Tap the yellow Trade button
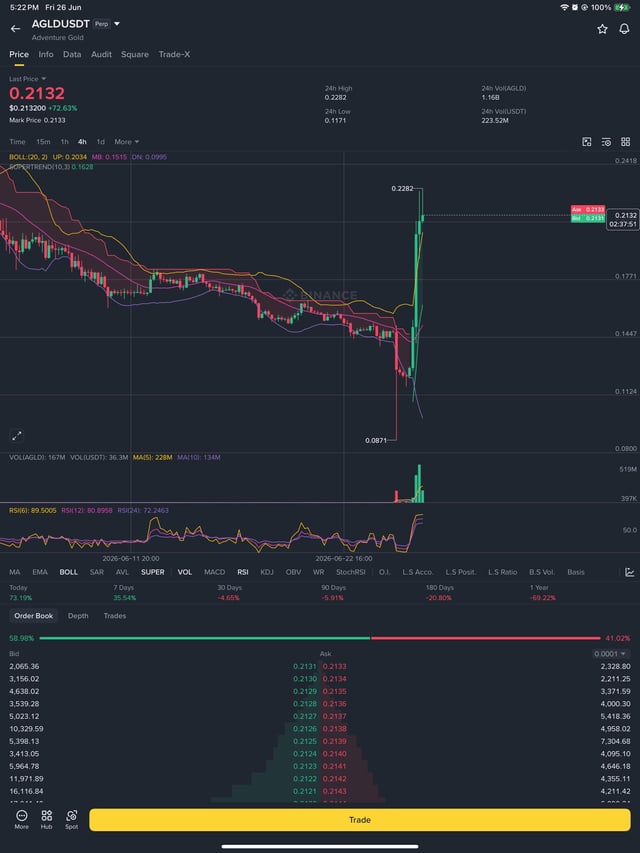Viewport: 640px width, 853px height. click(360, 819)
